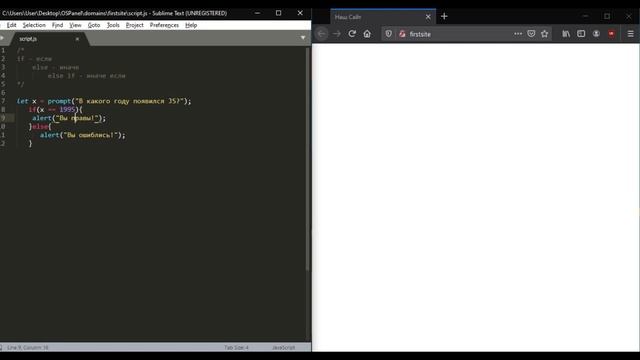
Task: Open the Project menu
Action: (x=135, y=25)
